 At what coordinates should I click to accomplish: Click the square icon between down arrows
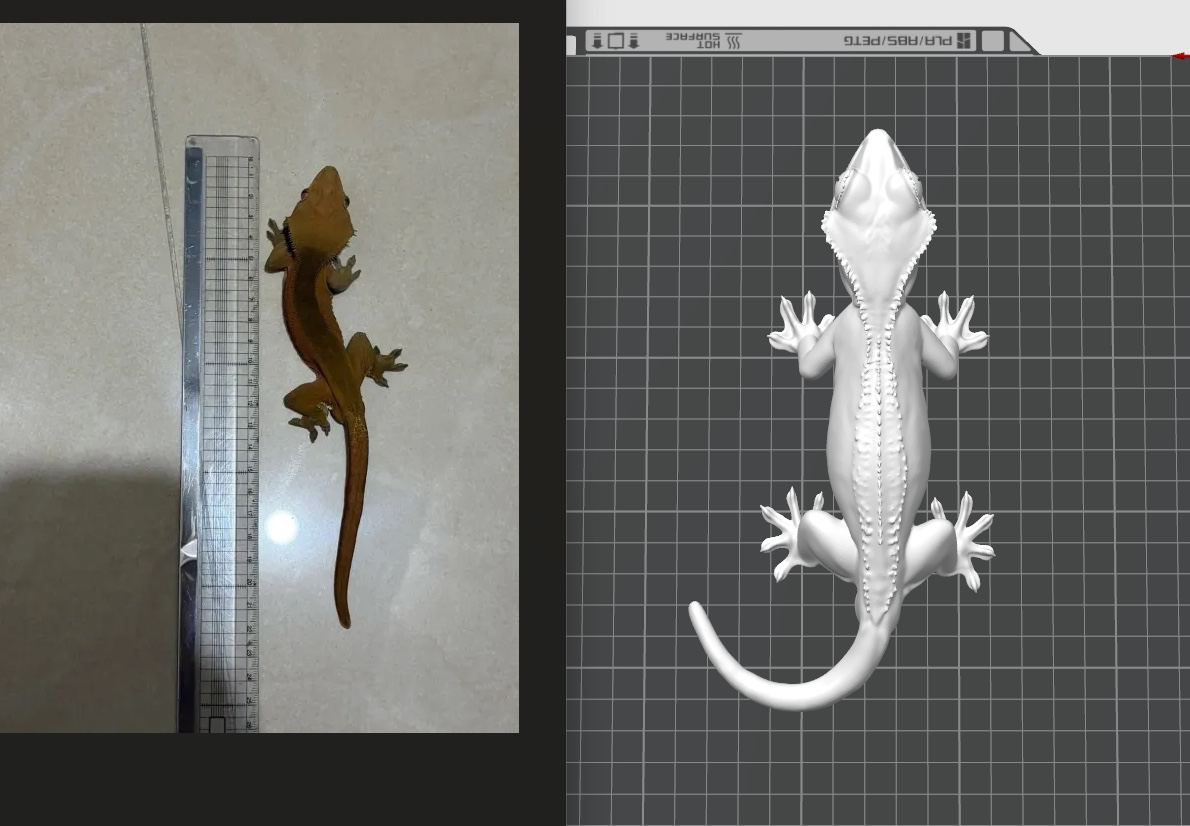tap(616, 41)
